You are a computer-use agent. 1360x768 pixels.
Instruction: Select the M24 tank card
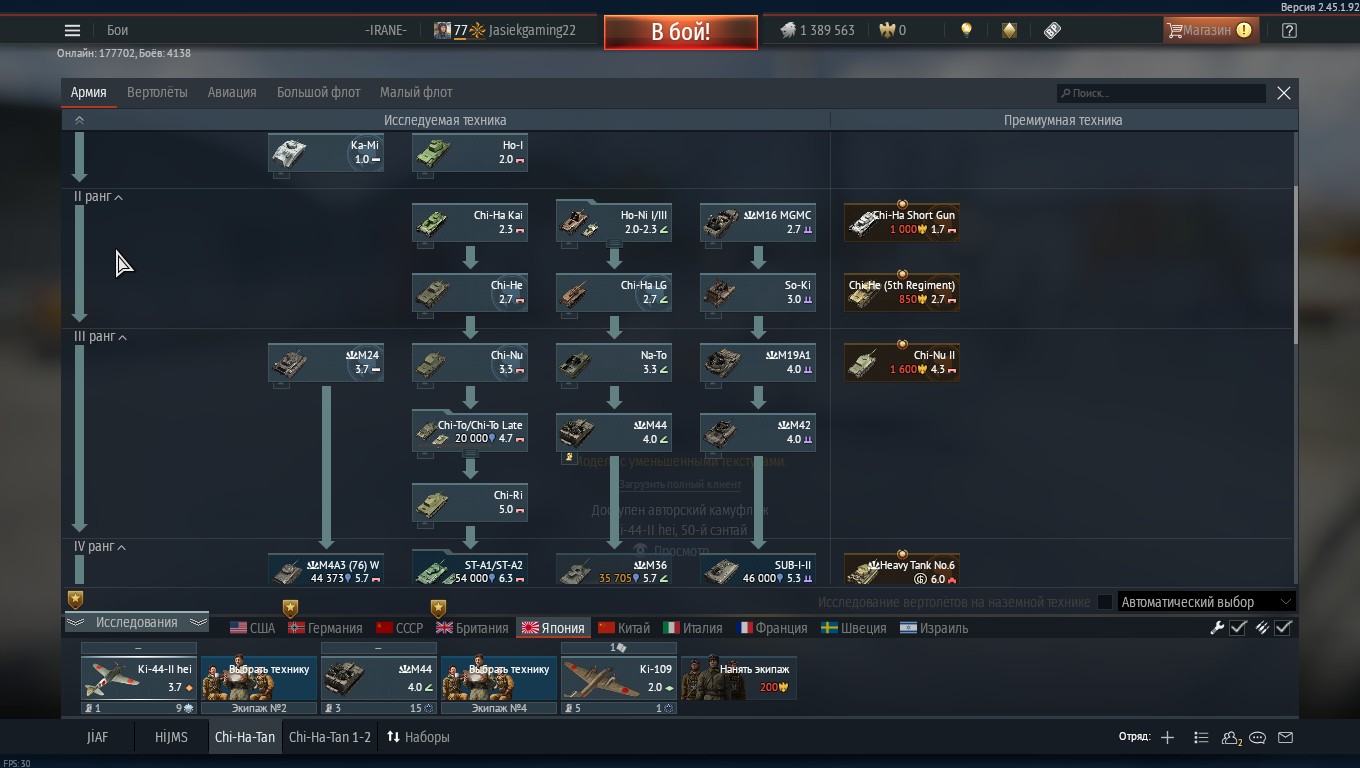326,363
